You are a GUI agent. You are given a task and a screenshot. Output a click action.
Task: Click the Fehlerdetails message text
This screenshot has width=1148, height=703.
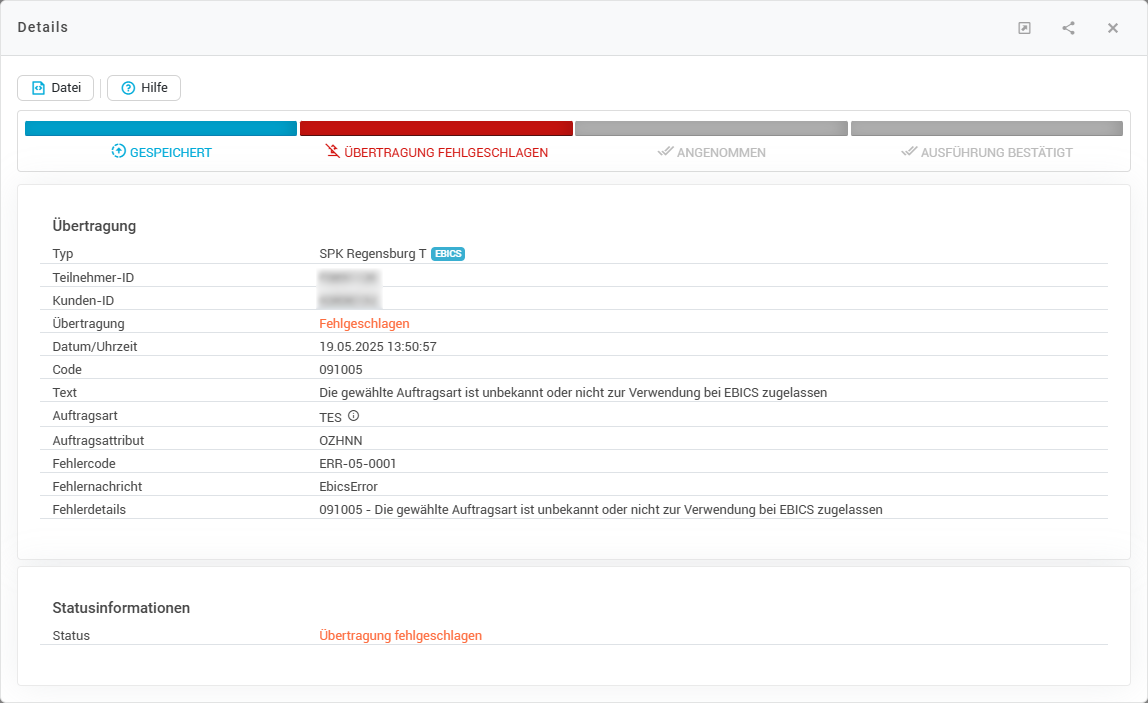pyautogui.click(x=600, y=509)
